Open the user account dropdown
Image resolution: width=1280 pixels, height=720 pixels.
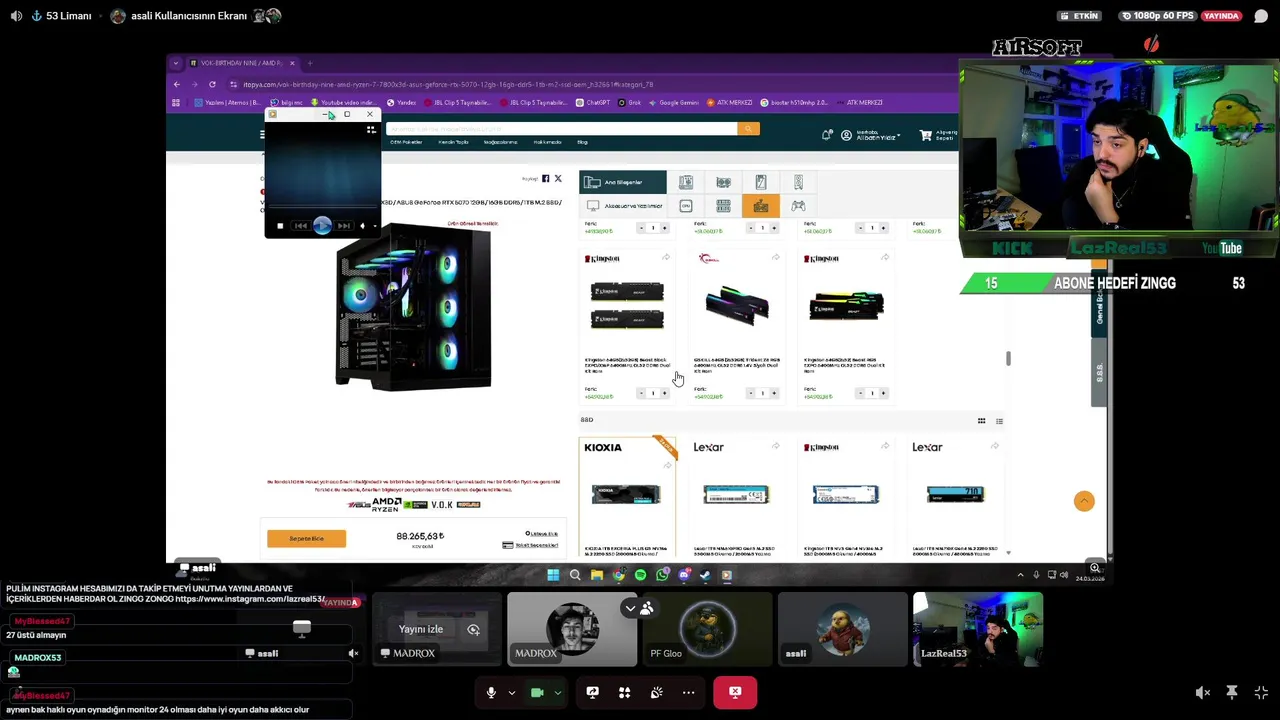pos(870,135)
